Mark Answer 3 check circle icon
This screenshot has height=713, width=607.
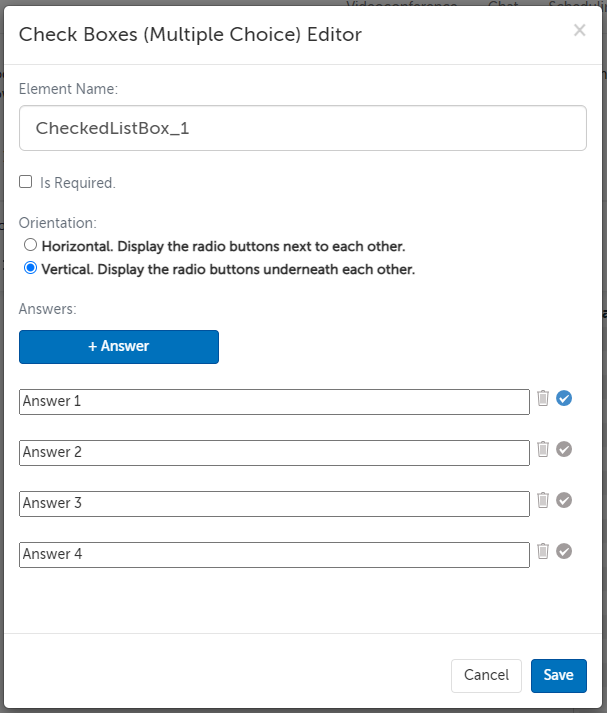coord(564,500)
